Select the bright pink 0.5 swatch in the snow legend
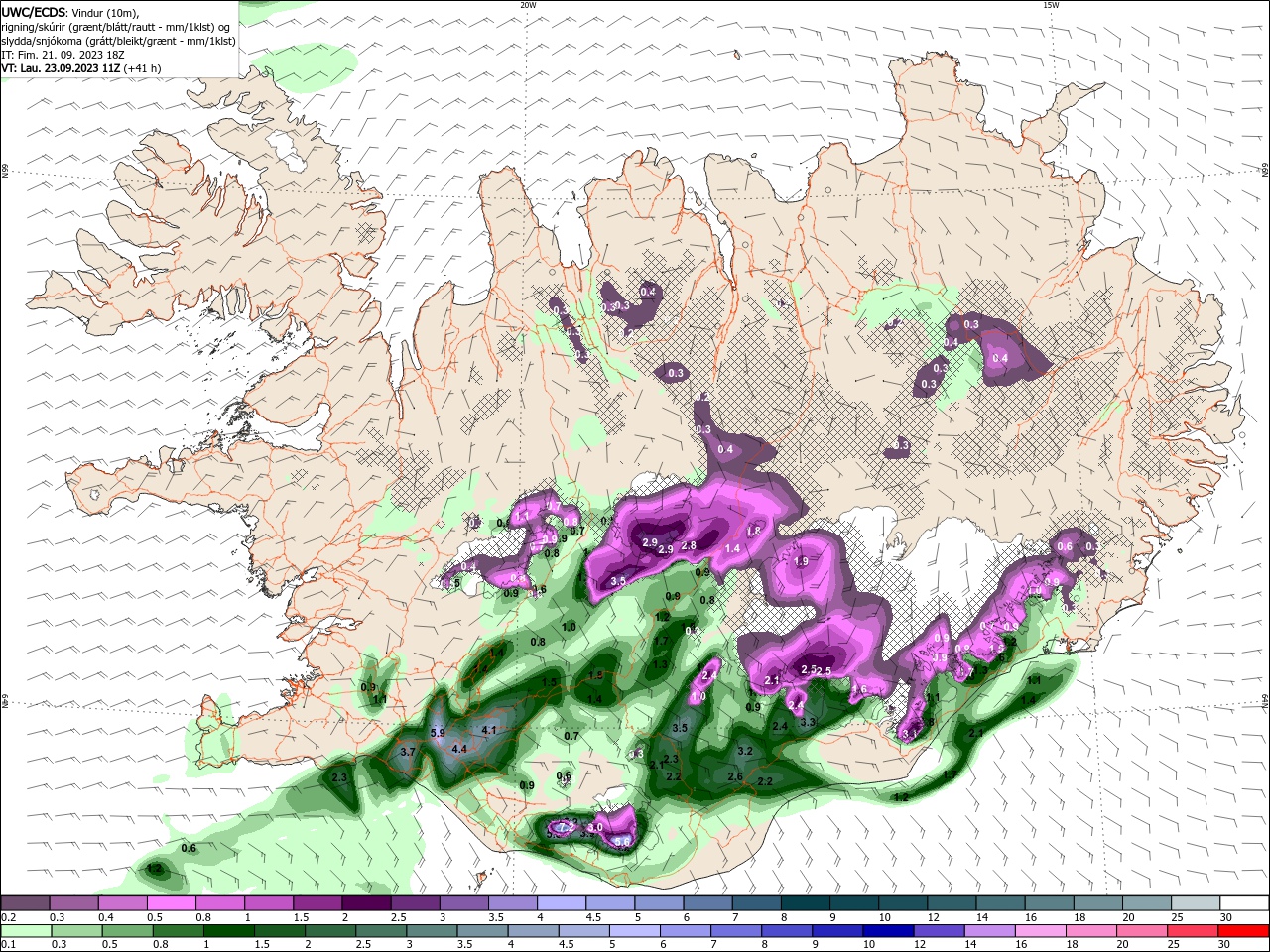 coord(171,903)
